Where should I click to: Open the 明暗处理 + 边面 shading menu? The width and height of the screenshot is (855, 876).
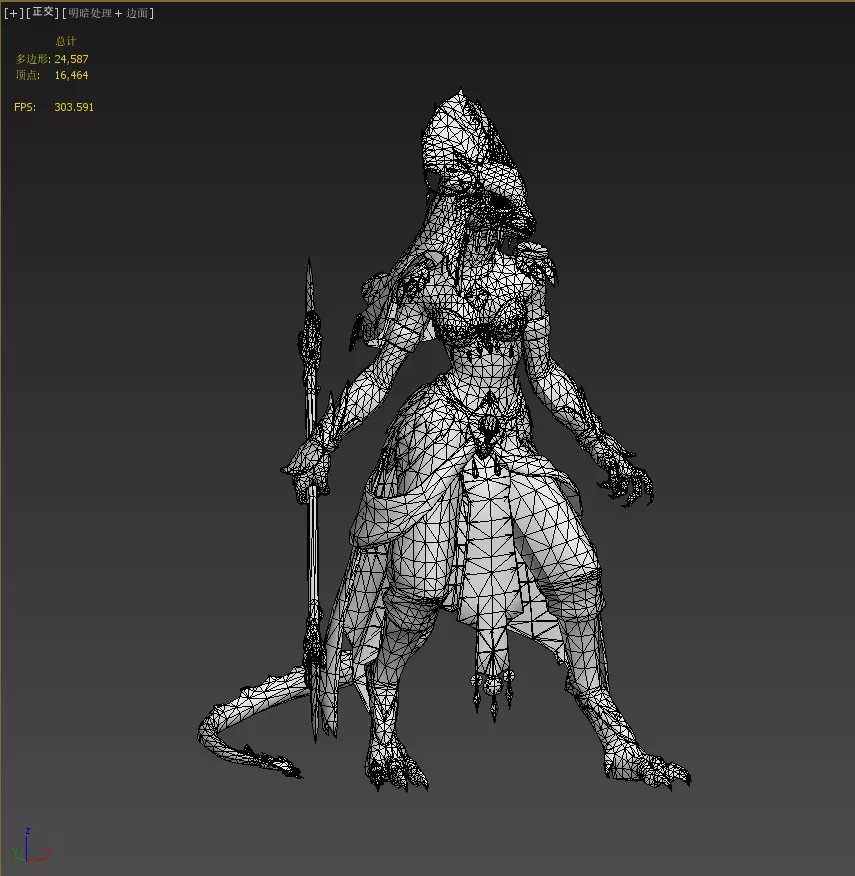pos(108,13)
